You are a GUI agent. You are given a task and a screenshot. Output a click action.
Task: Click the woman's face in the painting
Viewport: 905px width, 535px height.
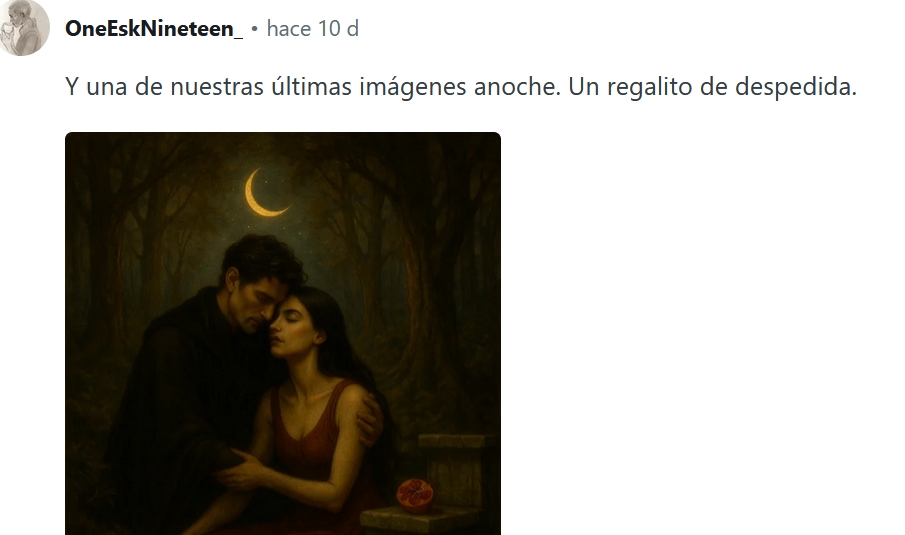(291, 327)
